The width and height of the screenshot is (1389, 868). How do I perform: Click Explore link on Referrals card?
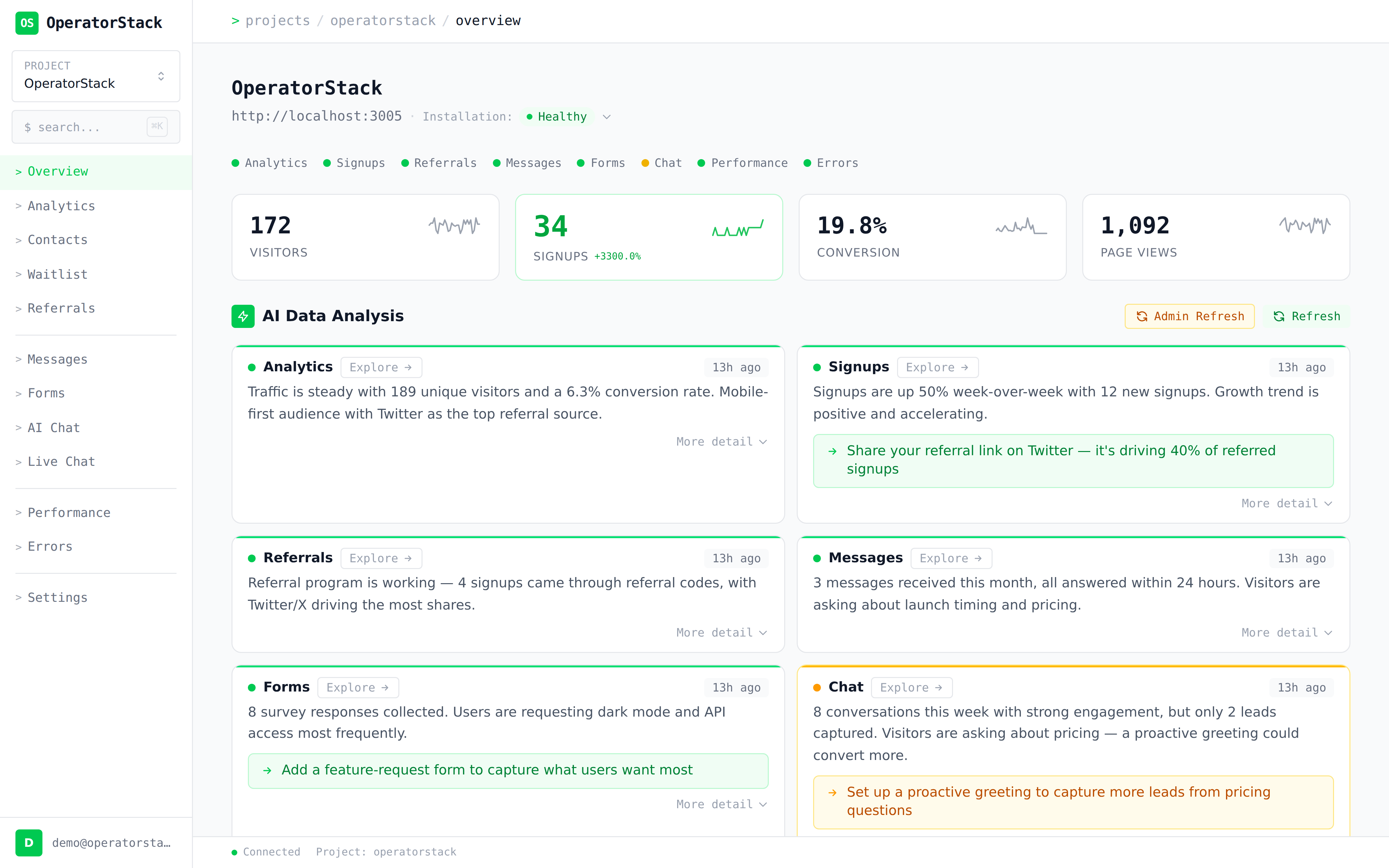pyautogui.click(x=381, y=558)
